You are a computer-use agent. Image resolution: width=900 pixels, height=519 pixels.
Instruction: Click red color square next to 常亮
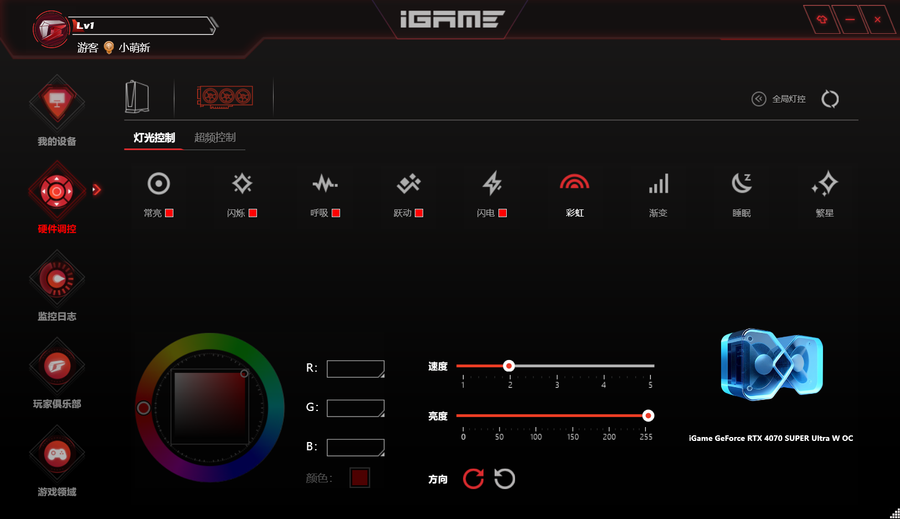[x=169, y=213]
